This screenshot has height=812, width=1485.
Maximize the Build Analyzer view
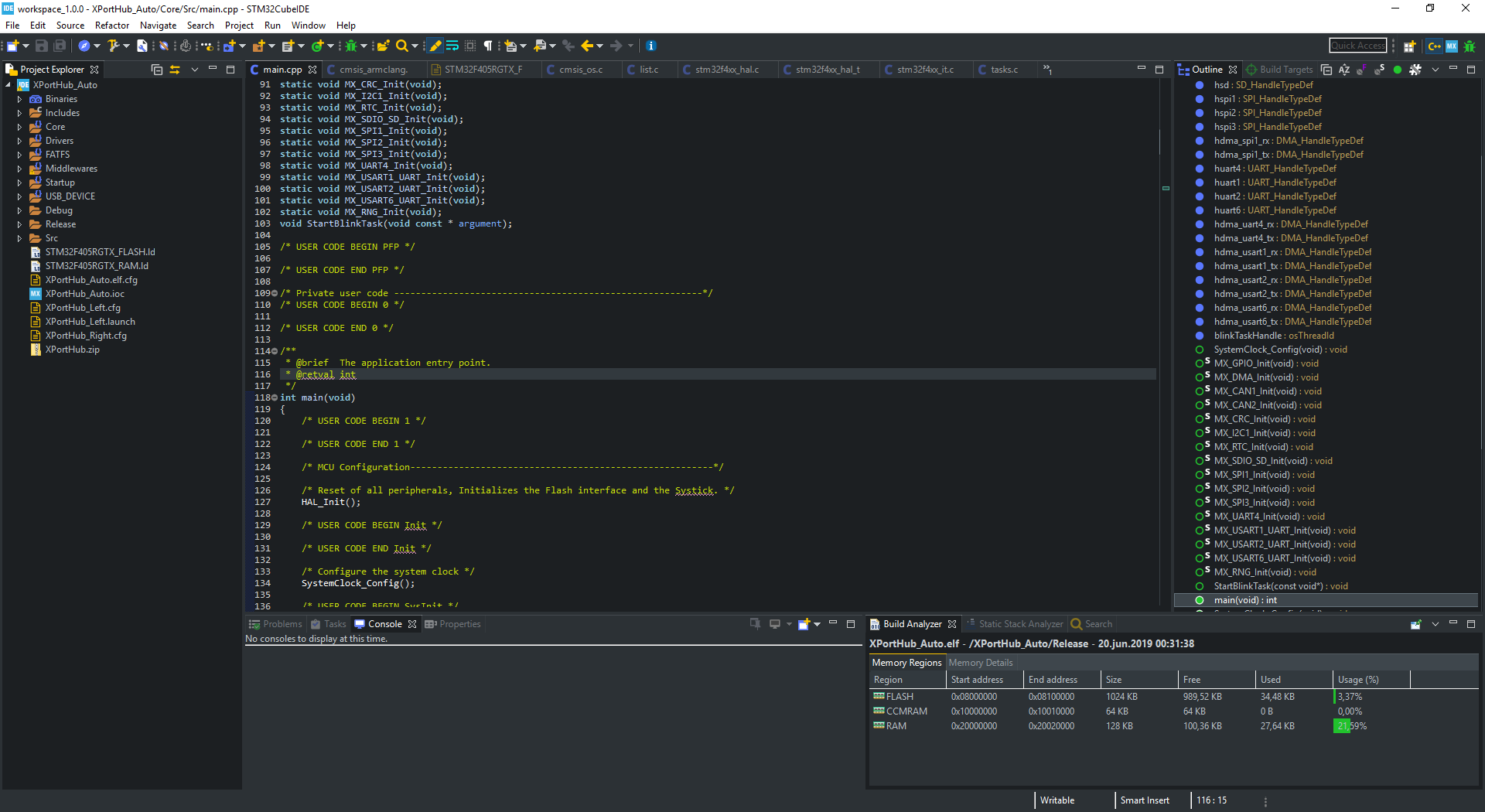point(1471,624)
